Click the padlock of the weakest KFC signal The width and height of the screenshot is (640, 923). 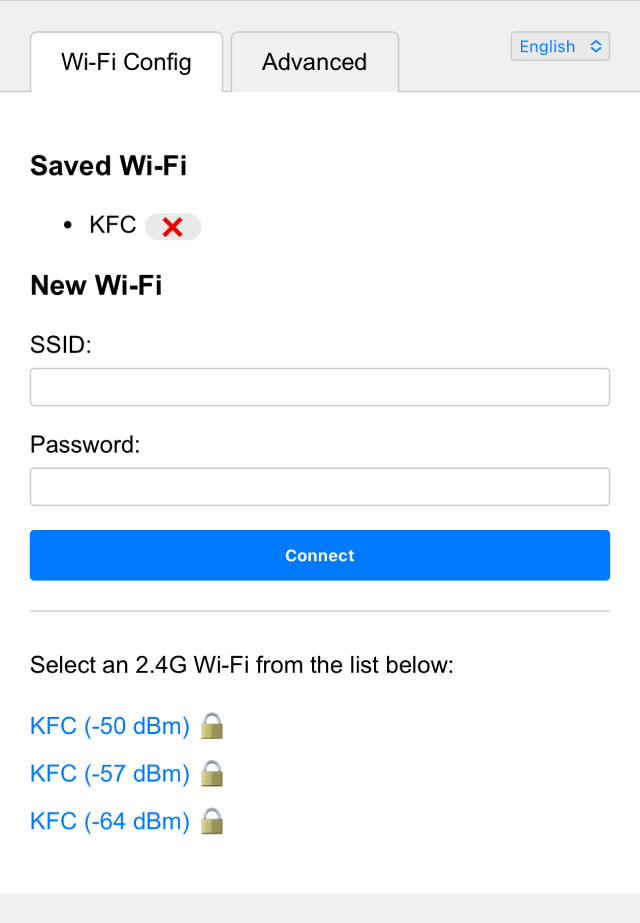coord(211,820)
